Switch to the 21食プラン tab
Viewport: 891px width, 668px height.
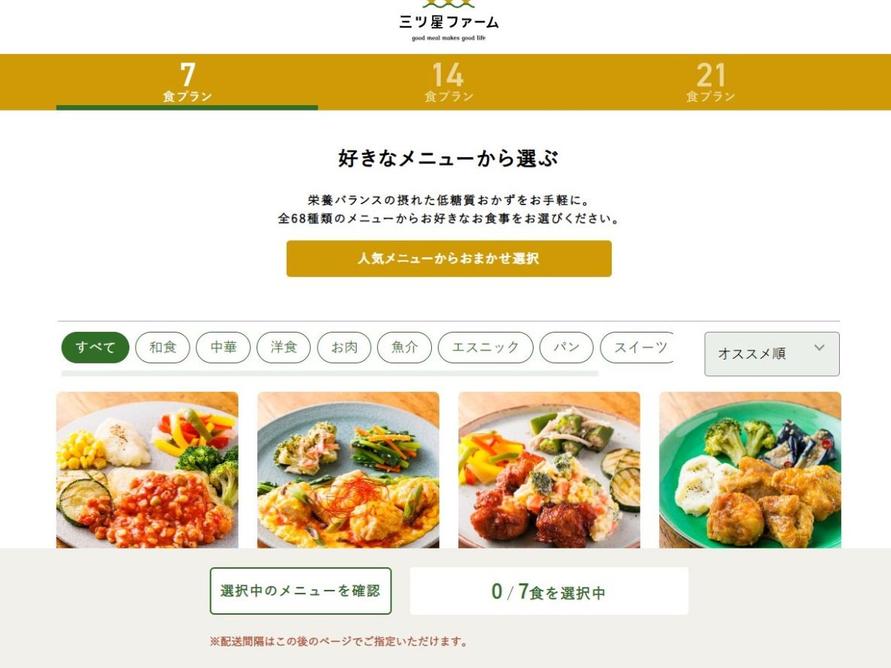(710, 82)
